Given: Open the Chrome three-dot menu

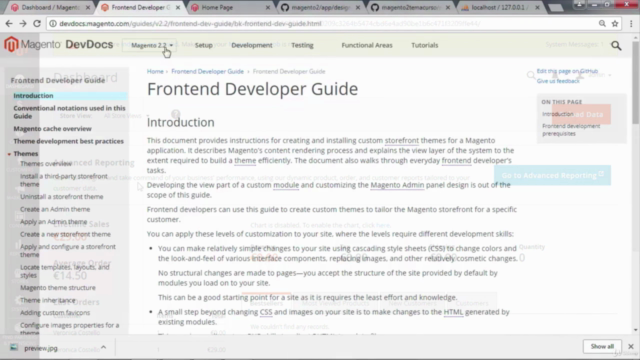Looking at the screenshot, I should [x=631, y=24].
